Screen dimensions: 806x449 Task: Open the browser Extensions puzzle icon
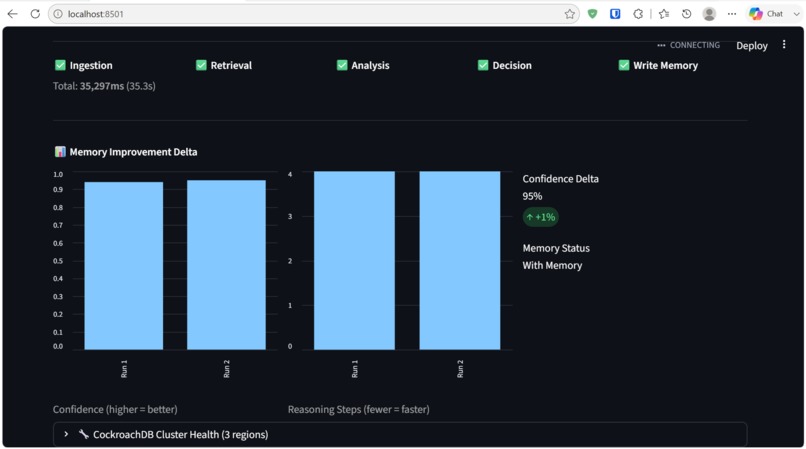pyautogui.click(x=638, y=14)
